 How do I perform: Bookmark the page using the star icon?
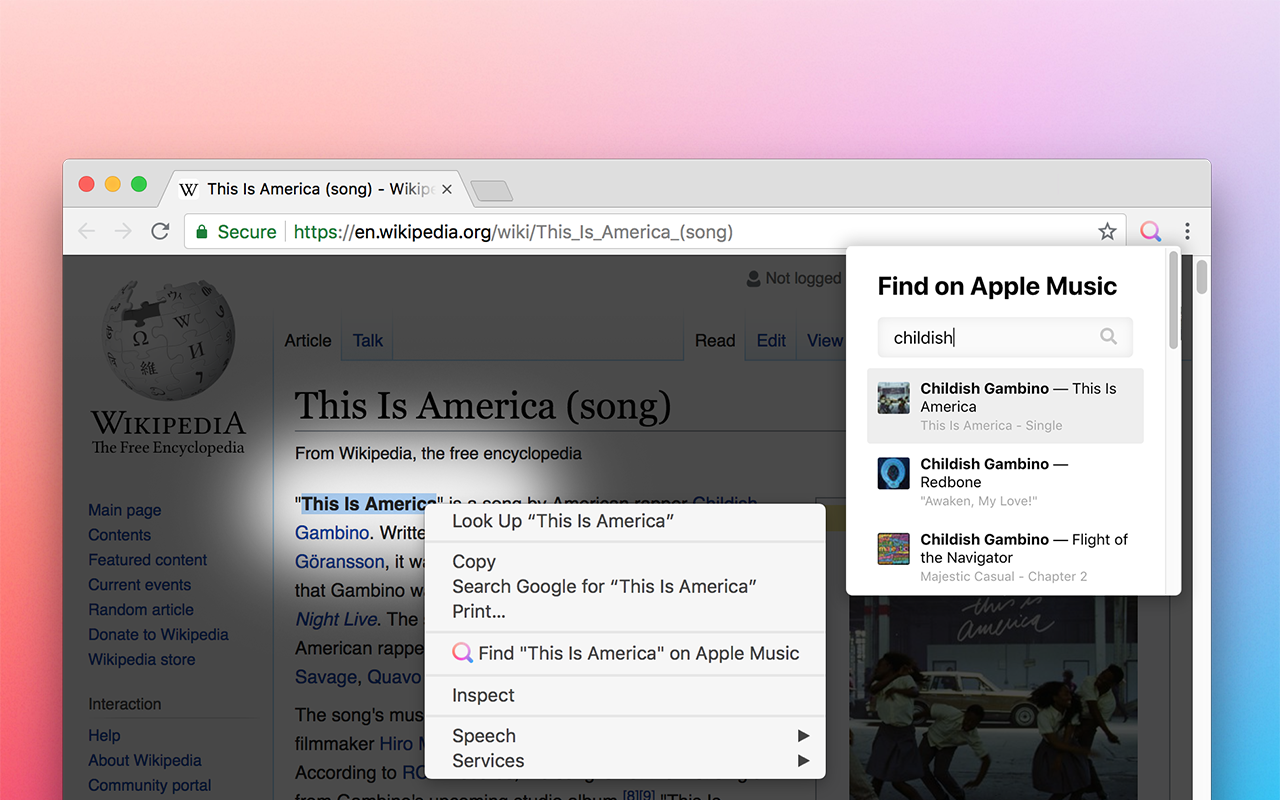point(1107,231)
